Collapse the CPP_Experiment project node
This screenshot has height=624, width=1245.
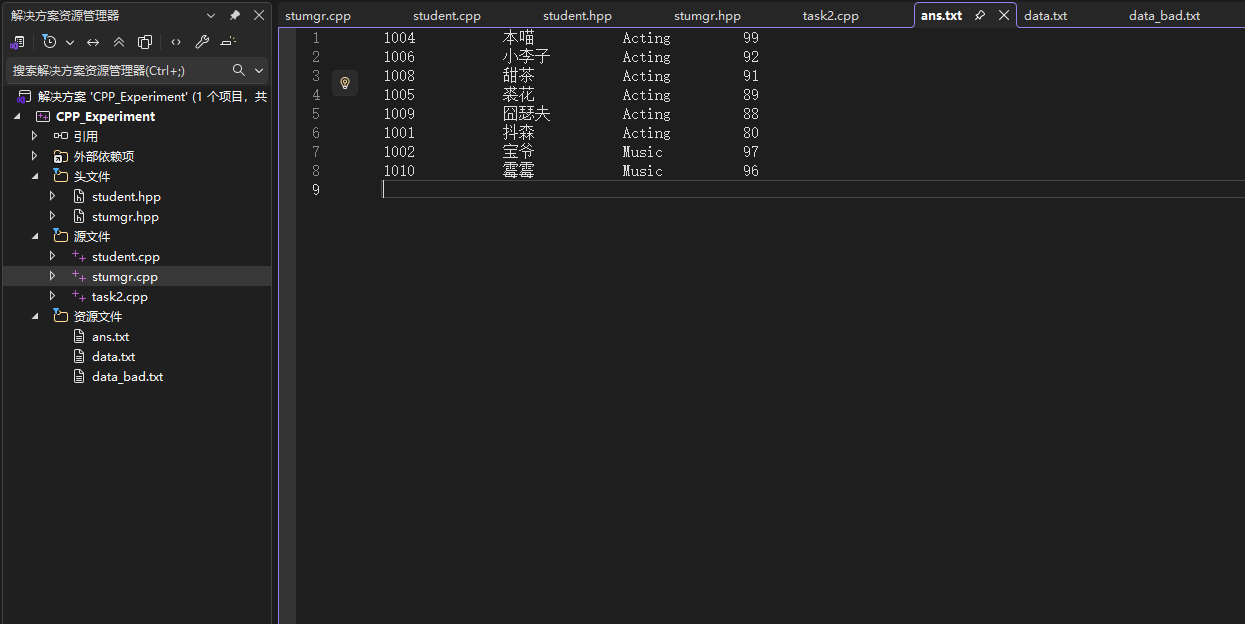(x=17, y=117)
